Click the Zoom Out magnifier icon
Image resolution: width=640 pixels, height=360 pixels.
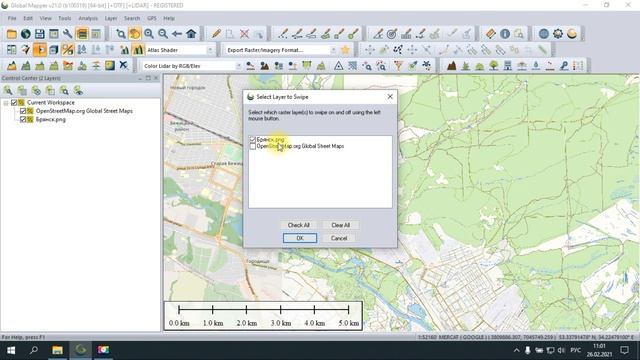(163, 34)
